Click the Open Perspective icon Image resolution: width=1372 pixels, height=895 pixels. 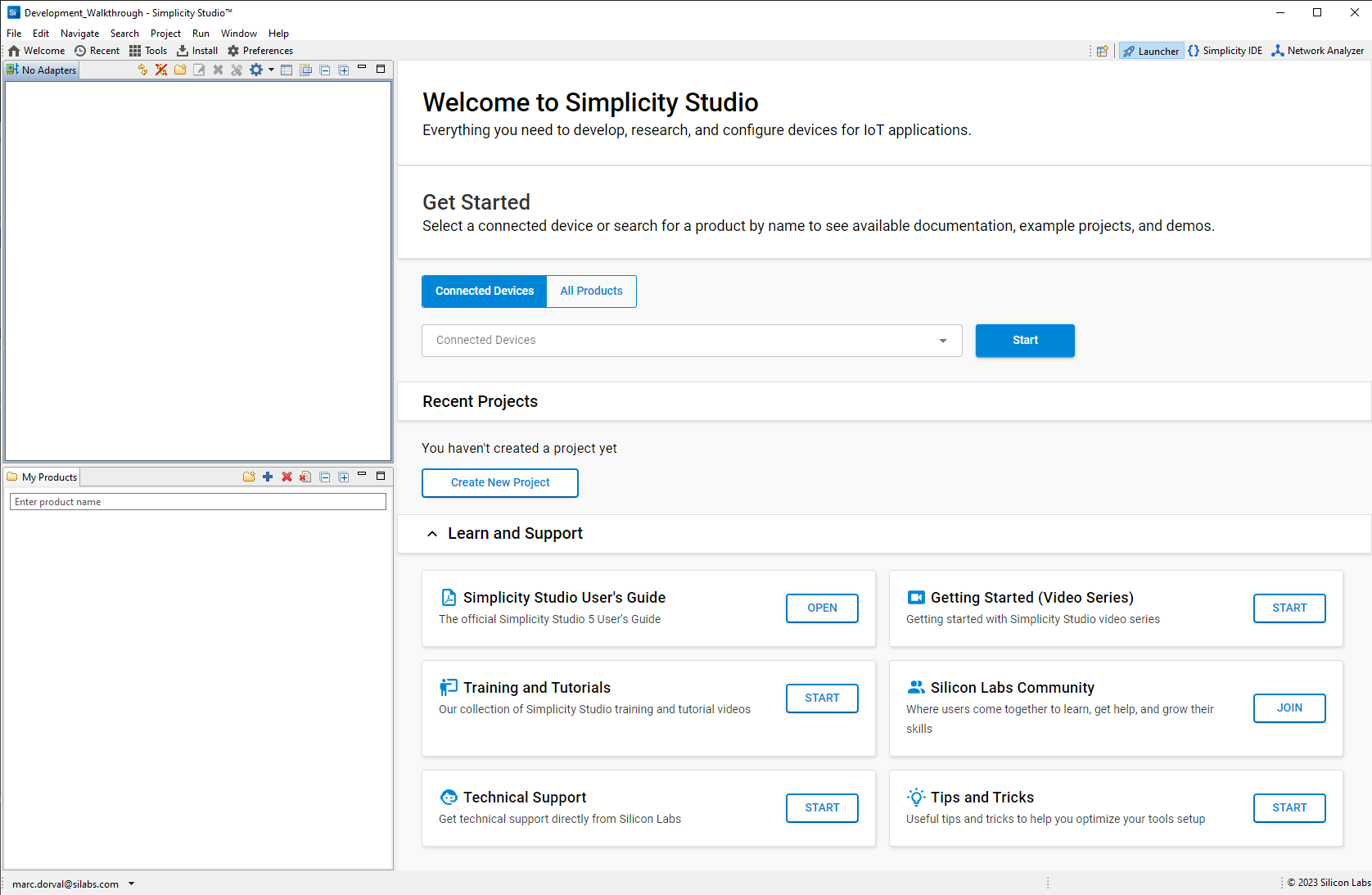click(1102, 51)
